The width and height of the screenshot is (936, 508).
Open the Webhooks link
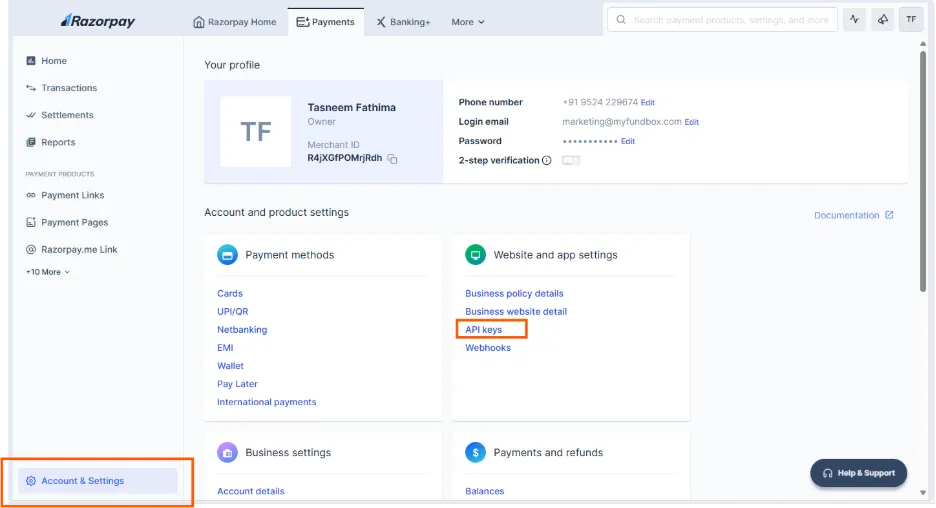[488, 348]
